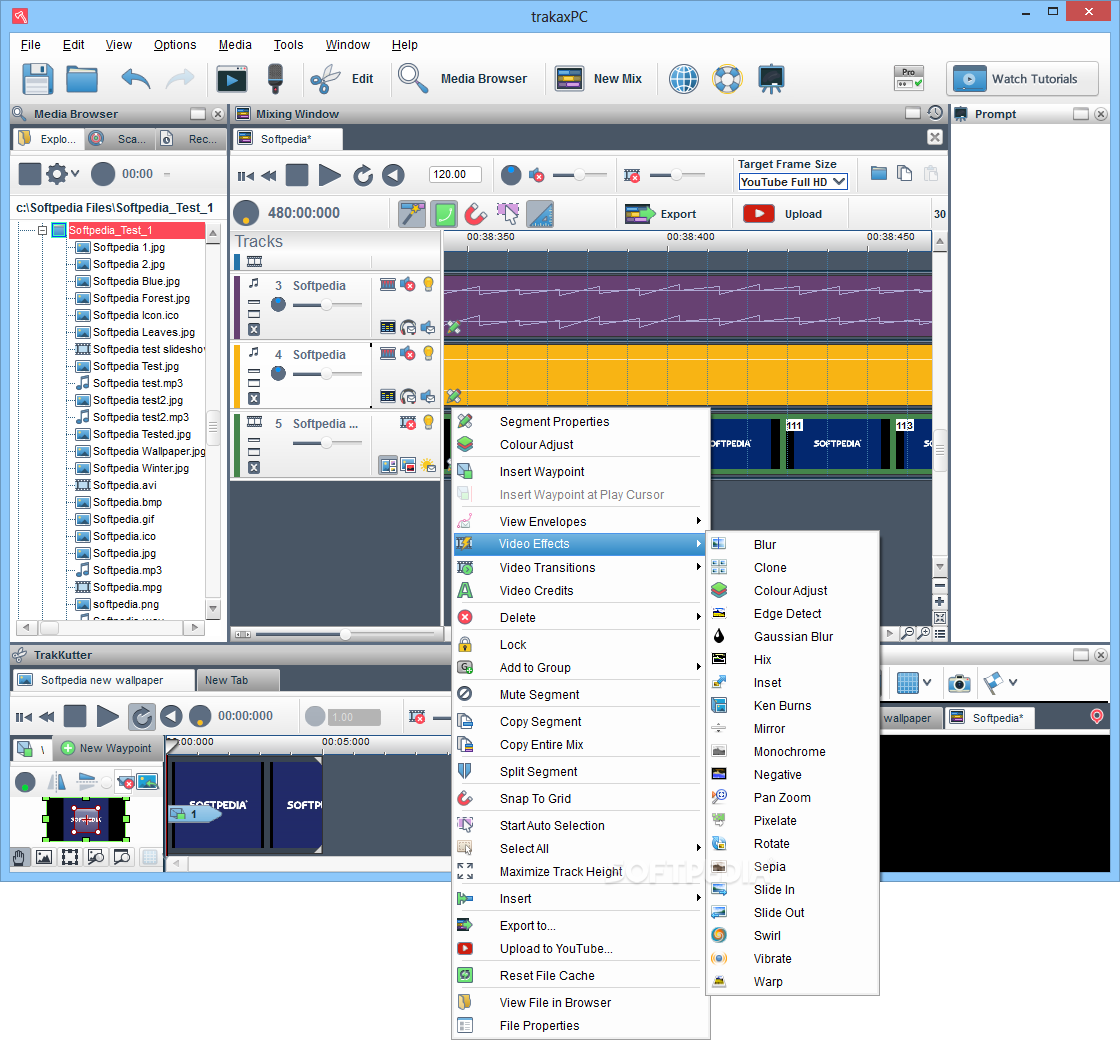Click the zoom out magnifier below timeline
This screenshot has height=1040, width=1120.
click(x=907, y=633)
